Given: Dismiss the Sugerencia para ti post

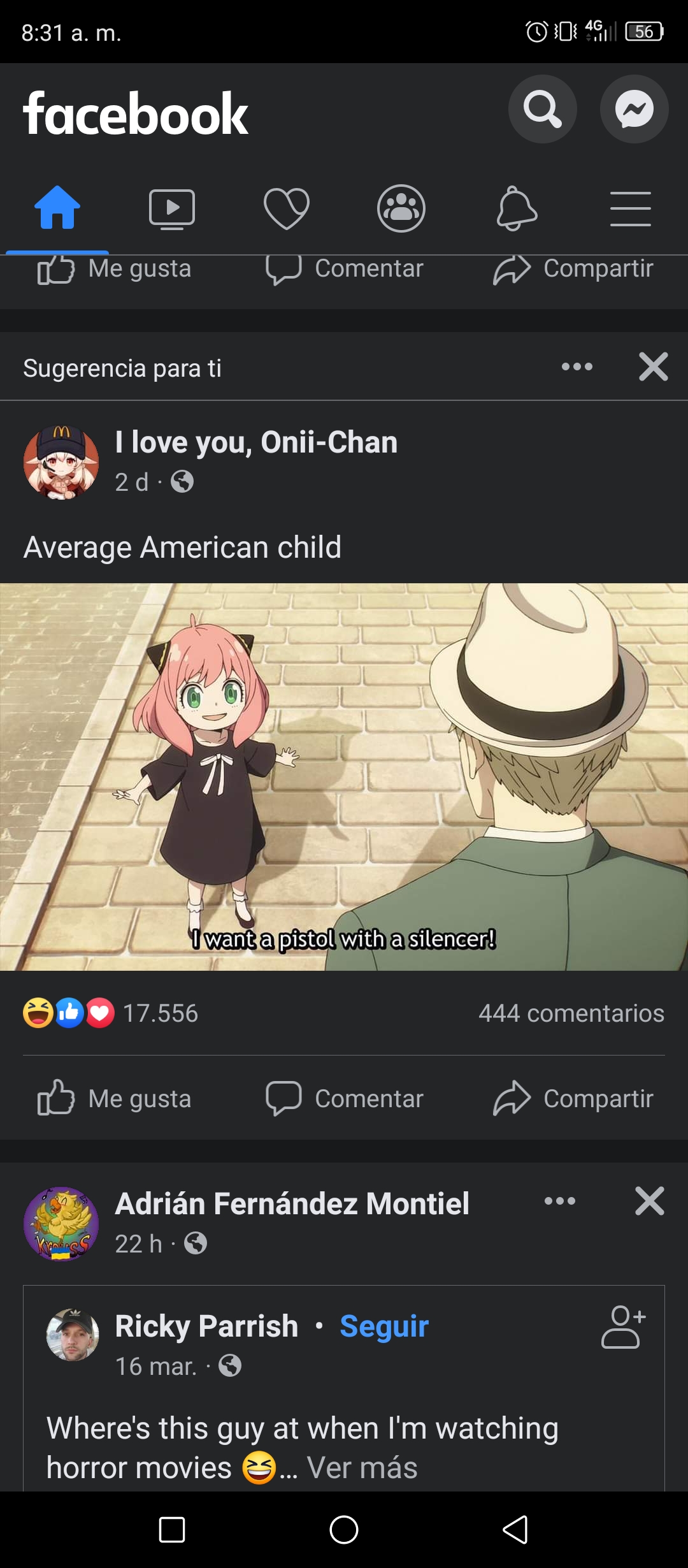Looking at the screenshot, I should pos(654,367).
